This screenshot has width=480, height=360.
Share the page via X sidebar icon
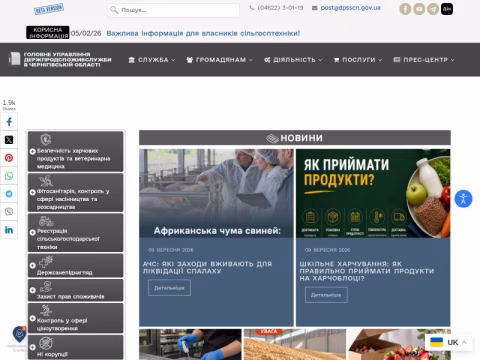(9, 140)
